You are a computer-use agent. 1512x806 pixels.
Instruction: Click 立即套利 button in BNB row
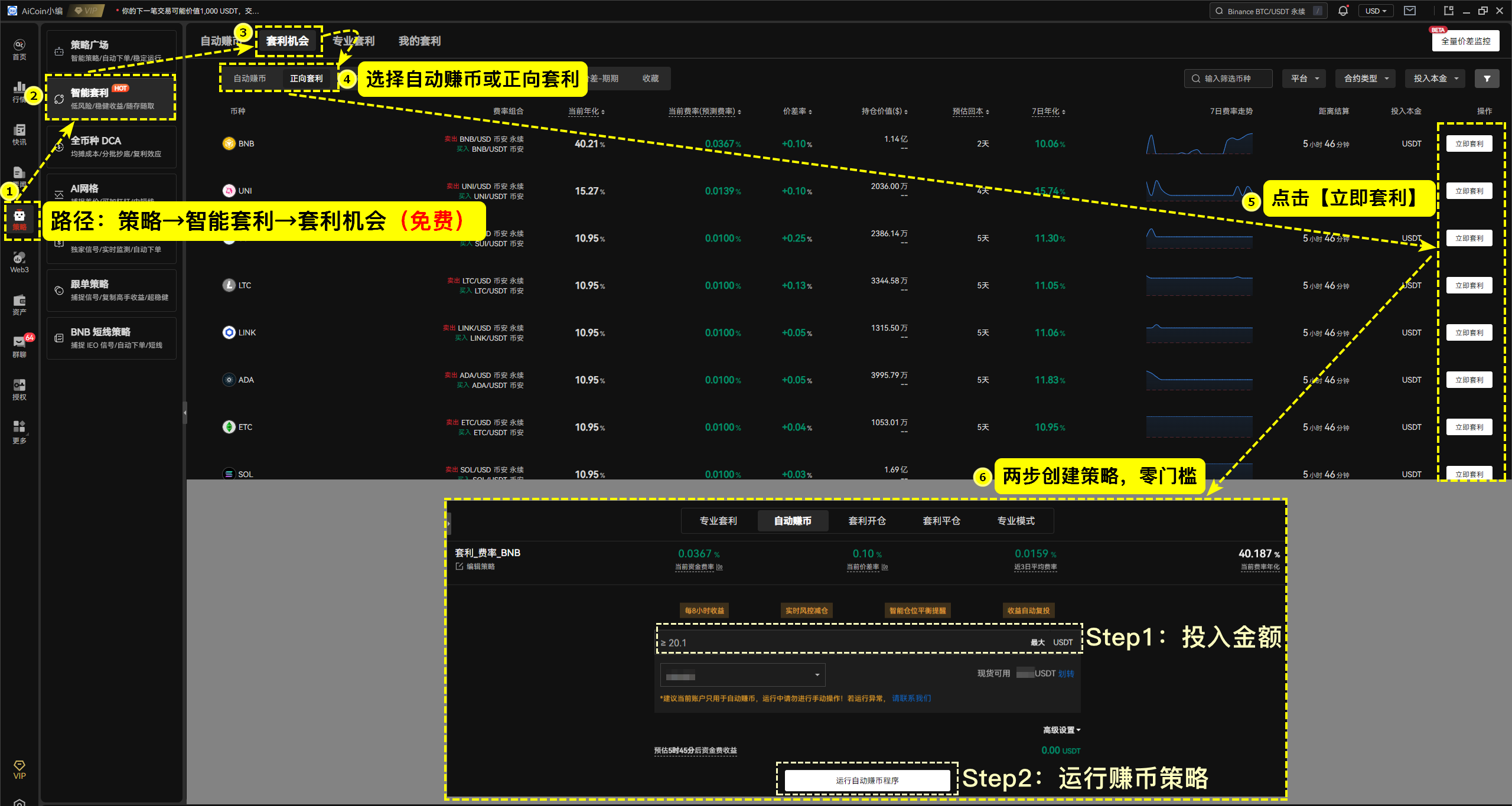(x=1469, y=143)
